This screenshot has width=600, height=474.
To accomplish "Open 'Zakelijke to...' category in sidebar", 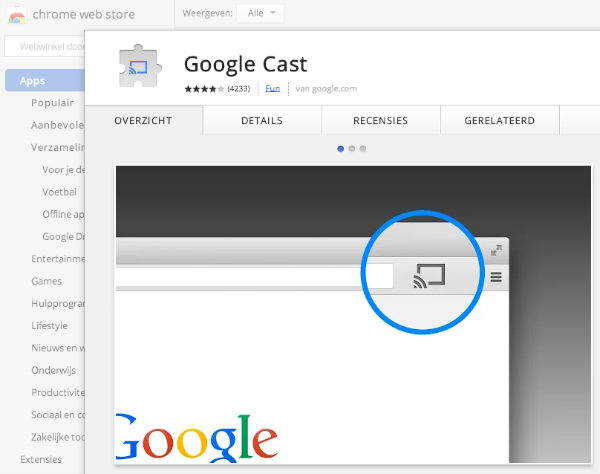I will (x=58, y=437).
